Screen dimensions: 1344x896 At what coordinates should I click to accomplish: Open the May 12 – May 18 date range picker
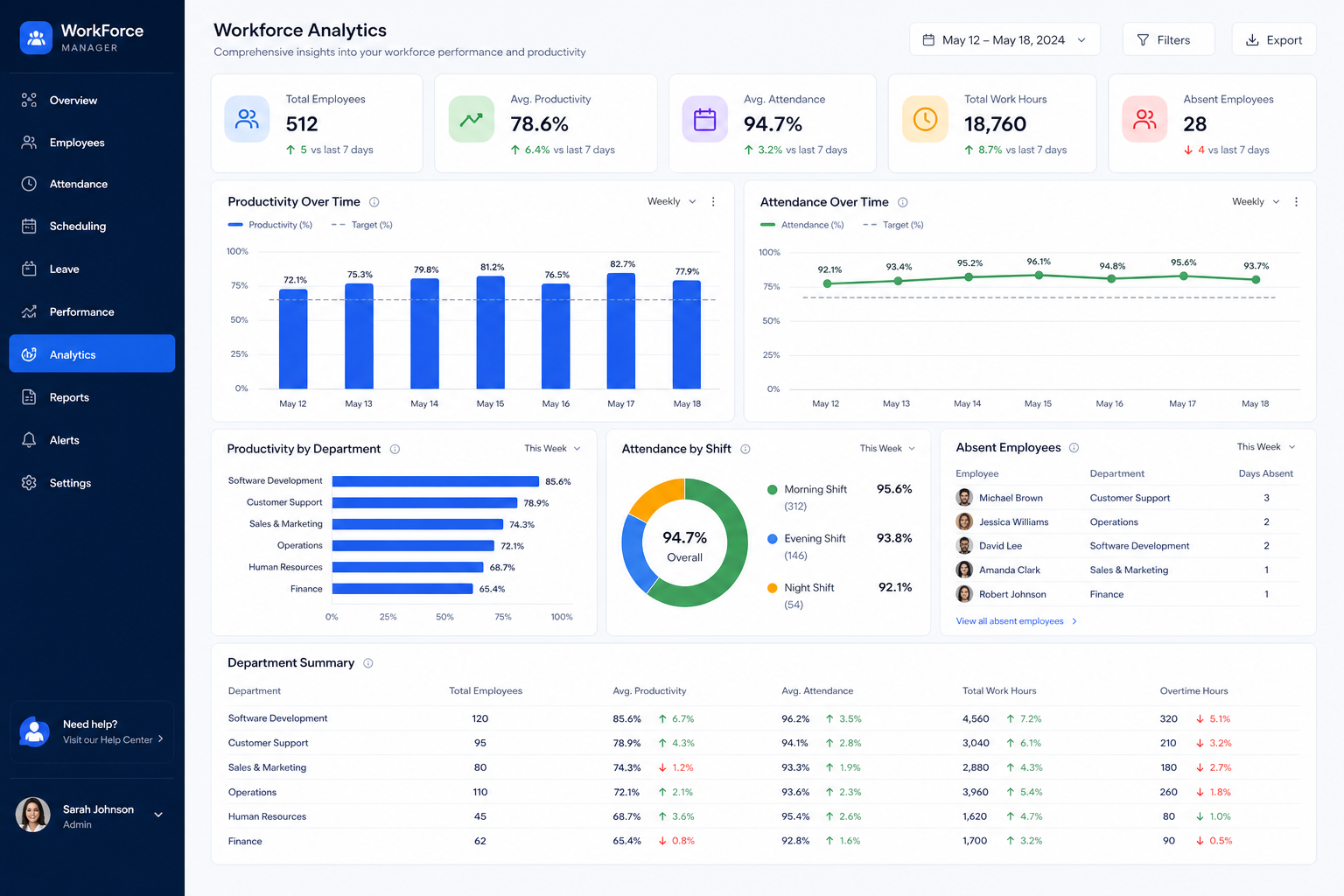[x=1004, y=39]
